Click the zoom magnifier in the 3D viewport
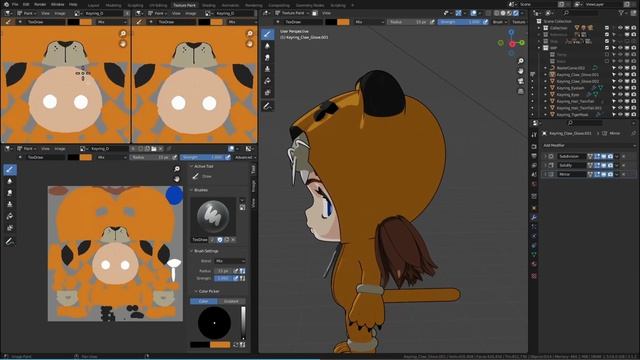 (521, 61)
